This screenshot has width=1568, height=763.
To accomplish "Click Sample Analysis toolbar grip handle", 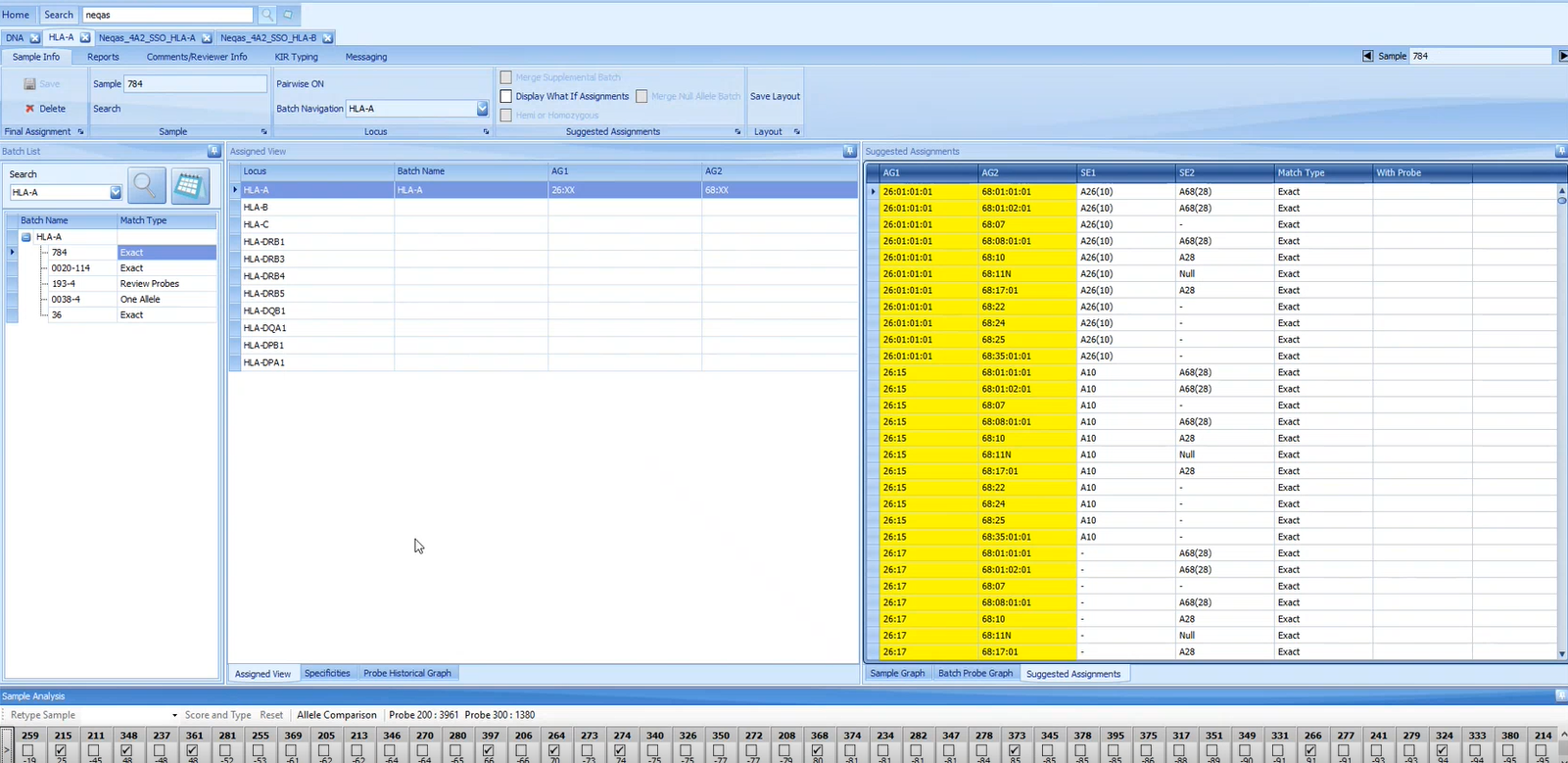I will click(x=4, y=715).
